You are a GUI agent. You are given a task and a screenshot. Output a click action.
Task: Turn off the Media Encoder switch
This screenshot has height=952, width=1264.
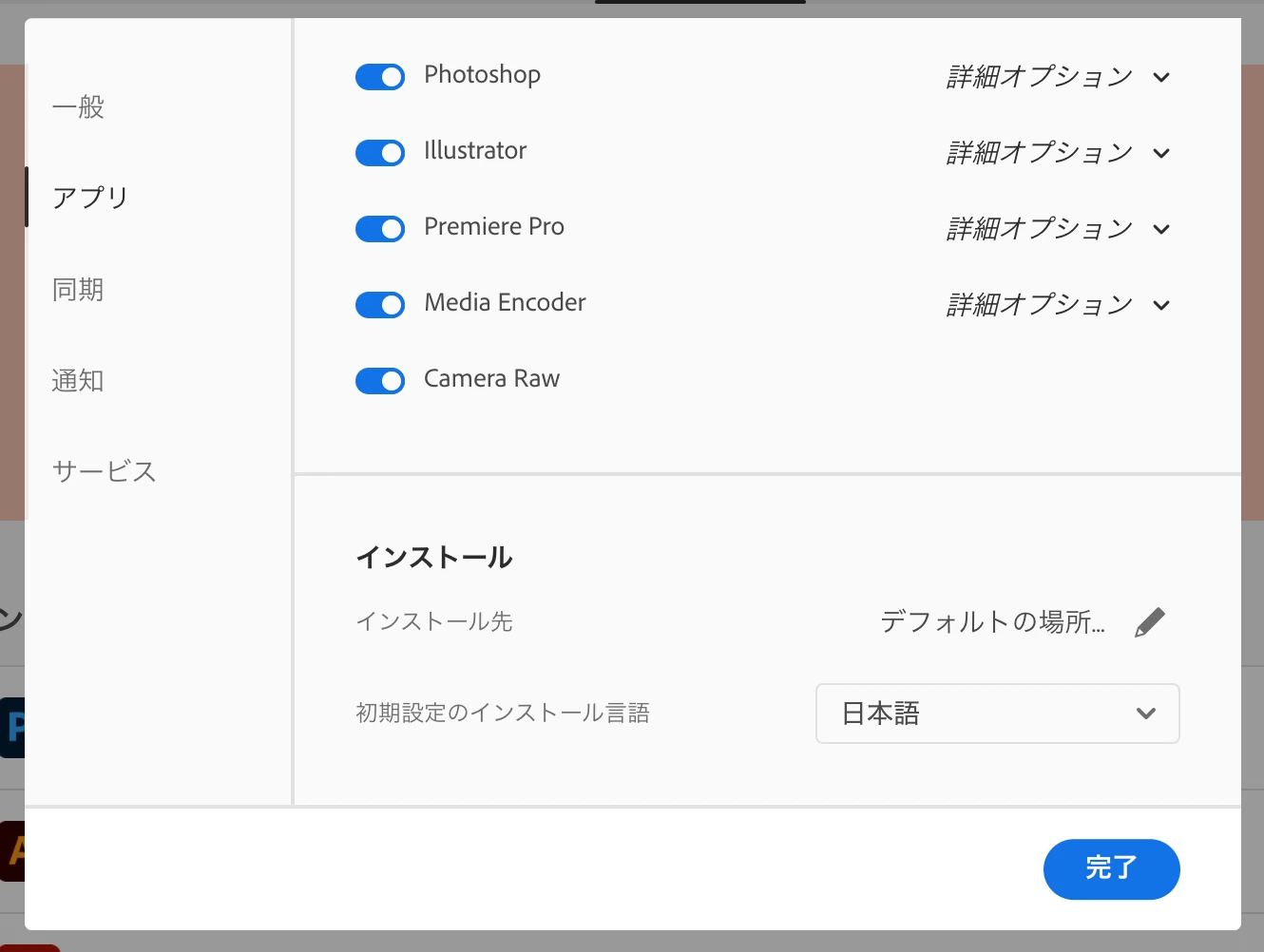[x=380, y=305]
